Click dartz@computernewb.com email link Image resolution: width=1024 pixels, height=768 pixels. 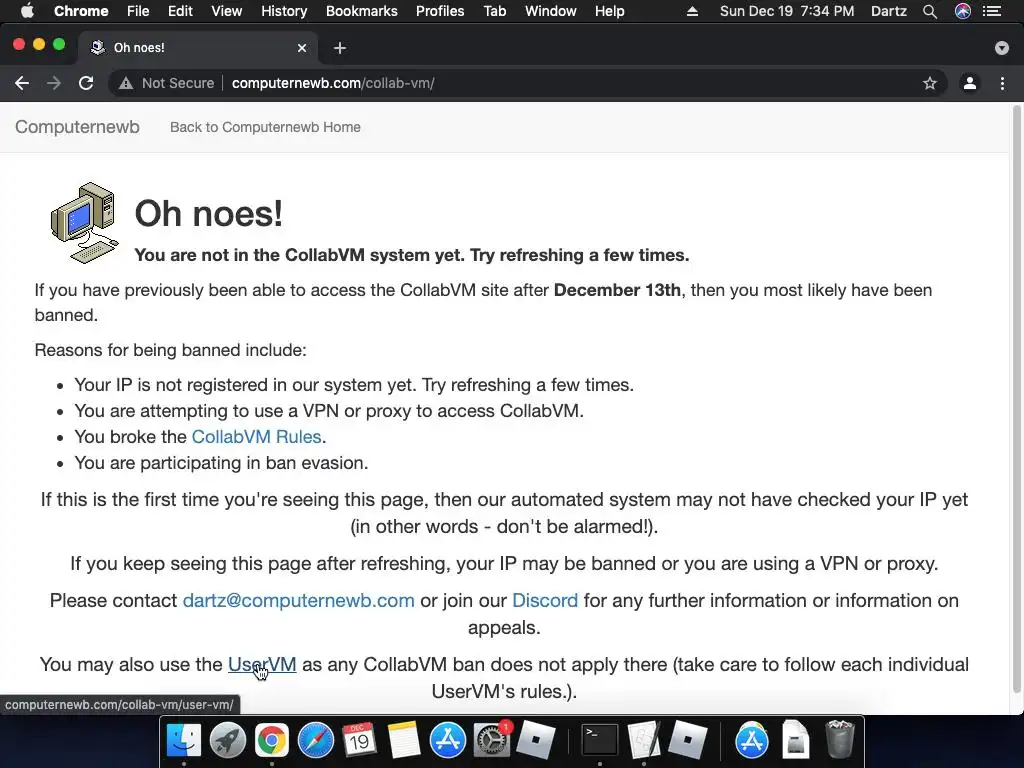[x=298, y=600]
